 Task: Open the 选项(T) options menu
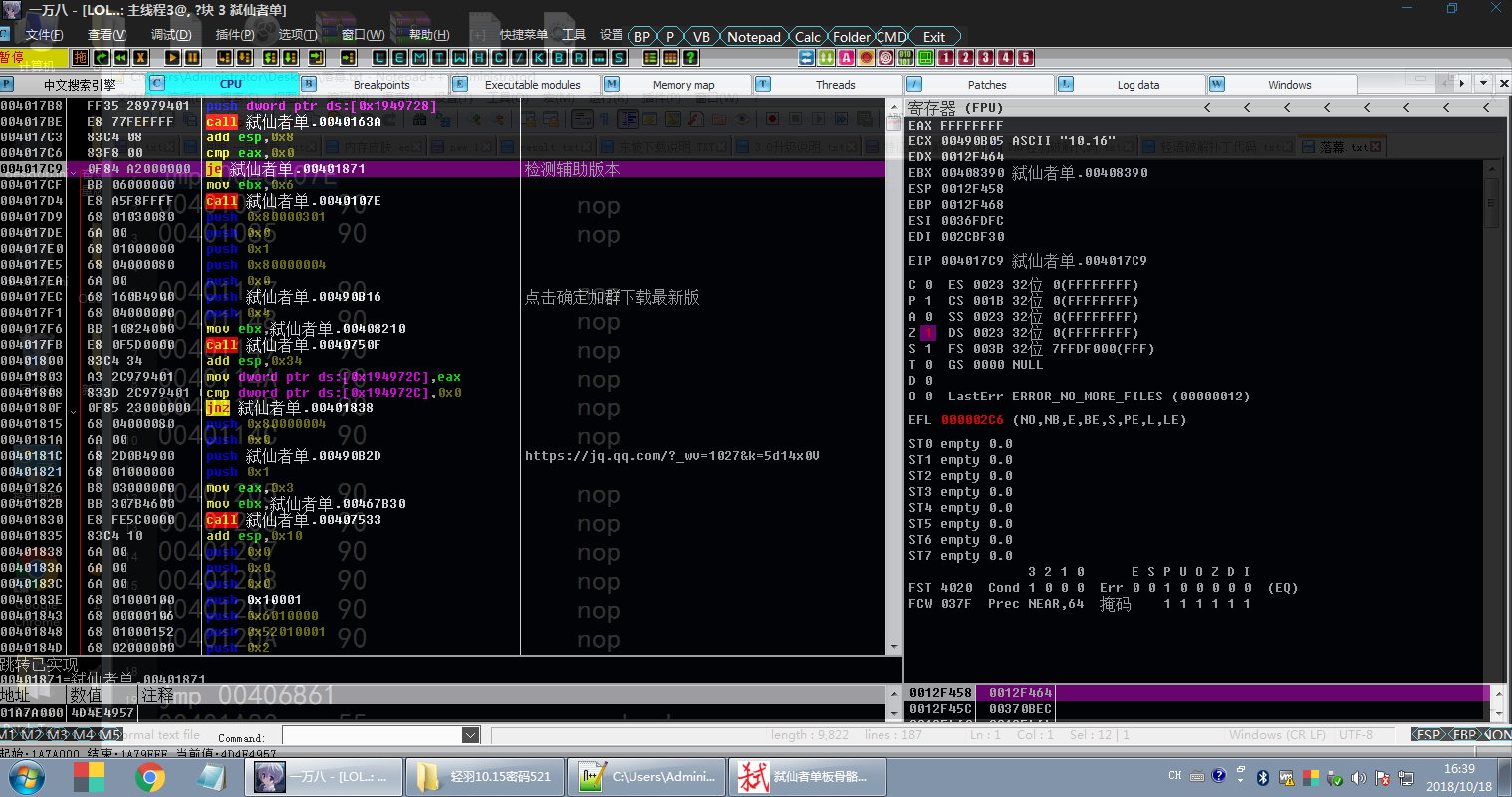pos(297,35)
